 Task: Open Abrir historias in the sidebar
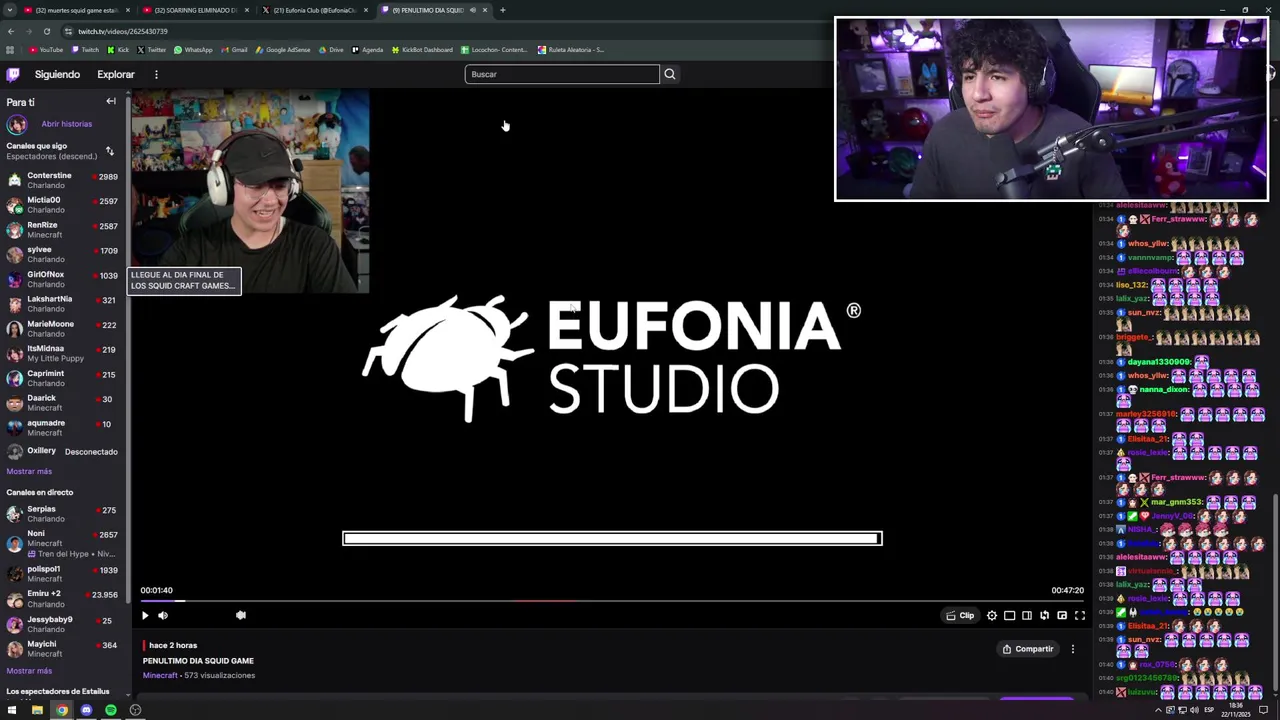[67, 124]
